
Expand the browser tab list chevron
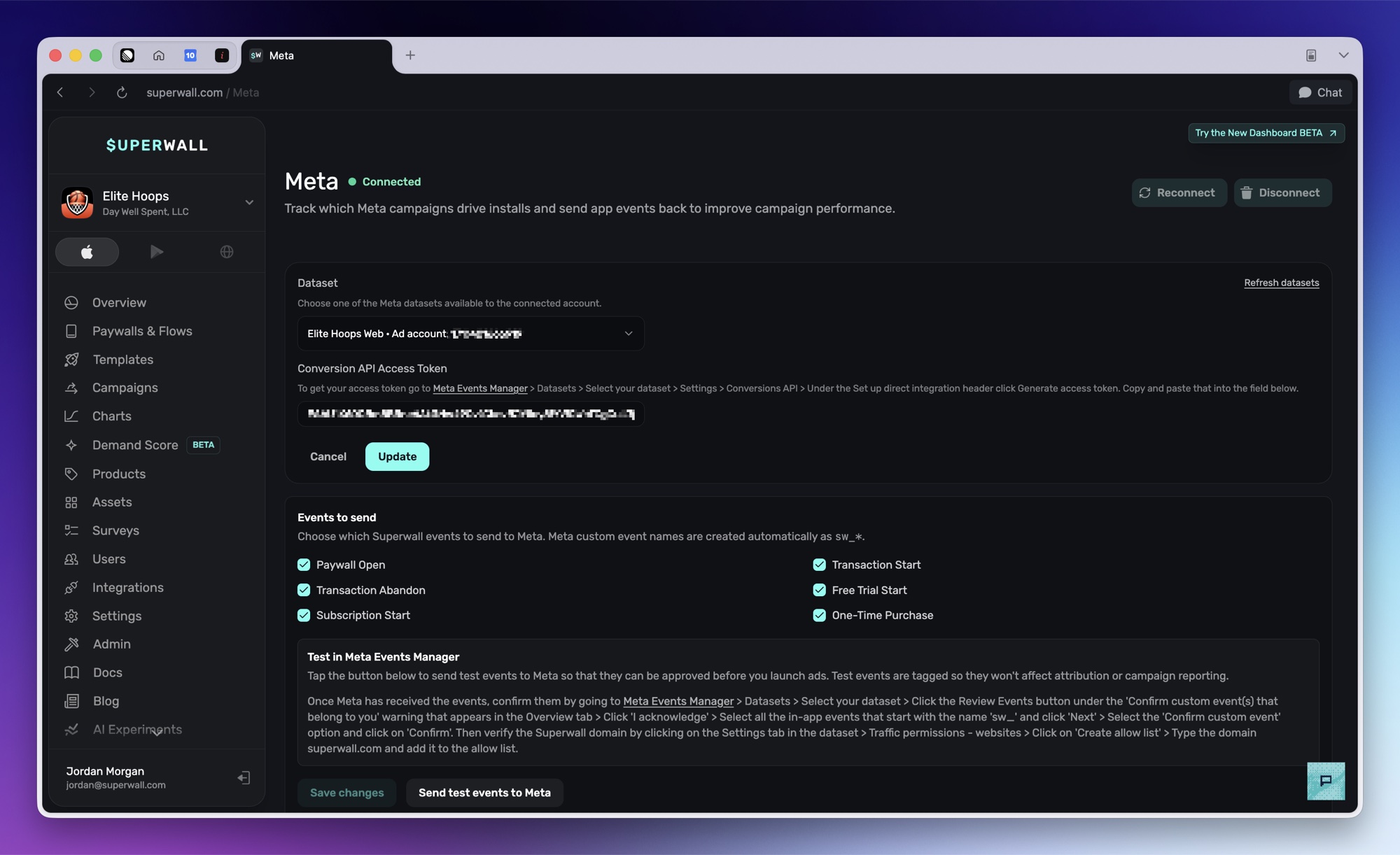point(1343,55)
